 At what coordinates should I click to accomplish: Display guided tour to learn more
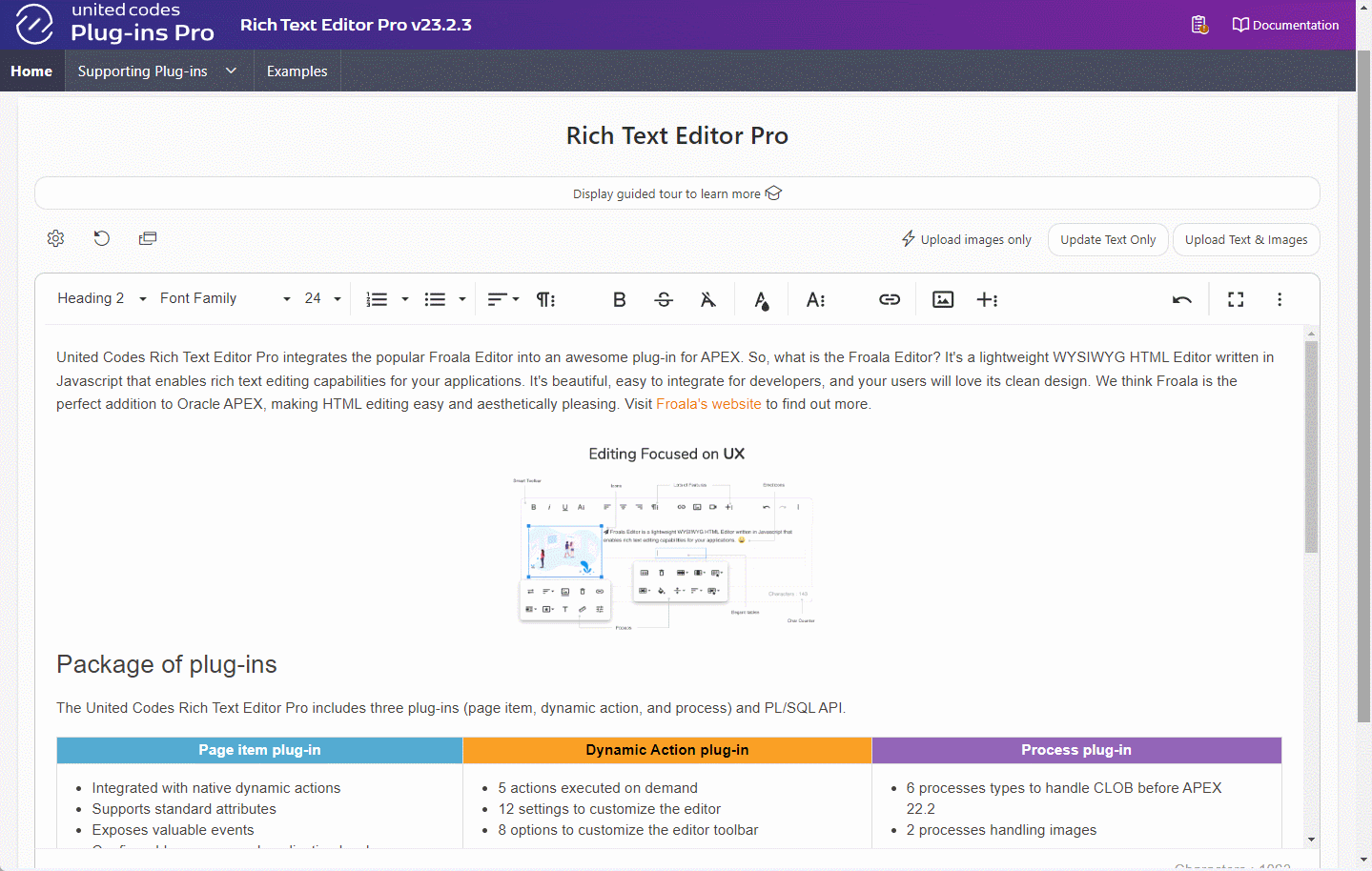pyautogui.click(x=677, y=193)
